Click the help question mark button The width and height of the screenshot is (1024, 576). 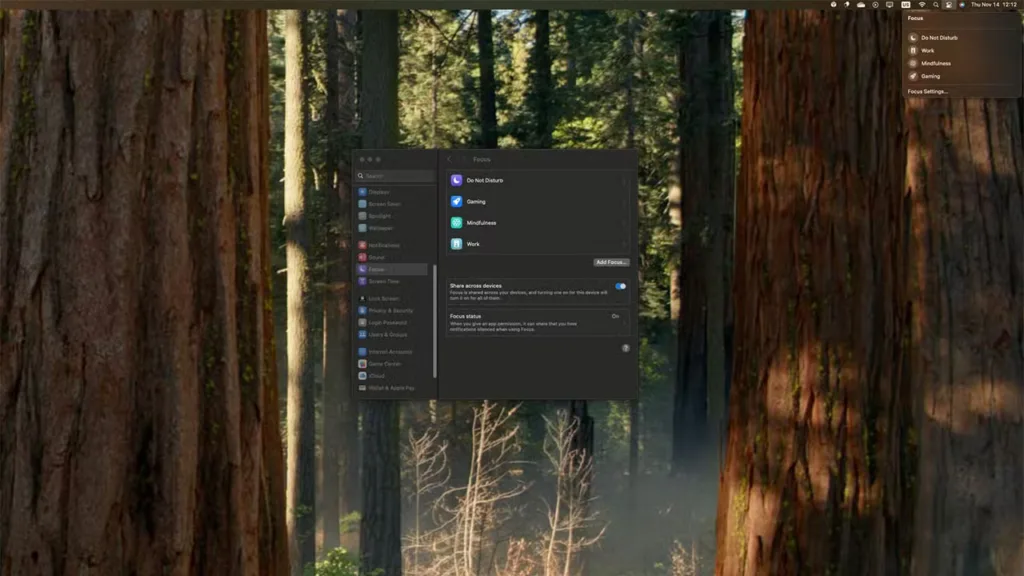coord(625,348)
